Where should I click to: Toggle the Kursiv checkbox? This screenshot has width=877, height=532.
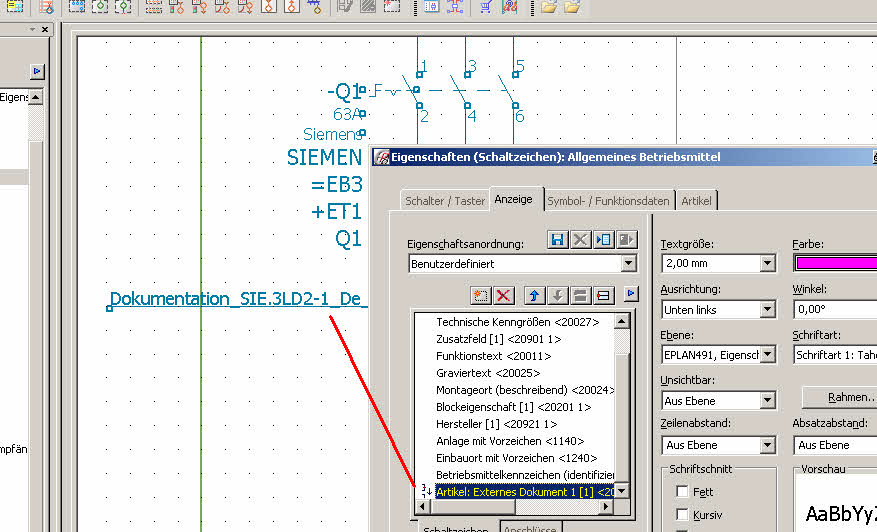click(682, 514)
